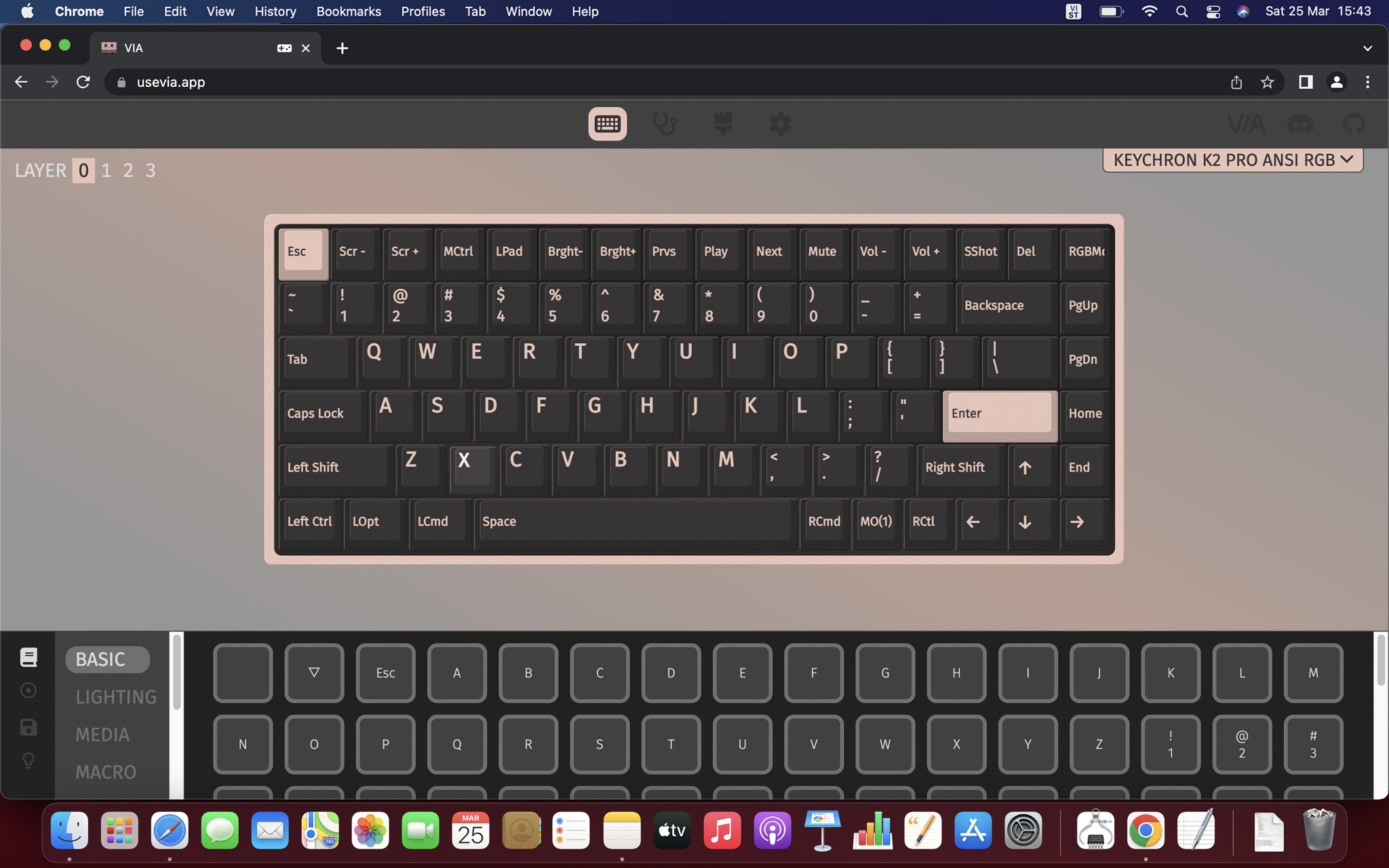Click the Discord icon in header

1299,124
